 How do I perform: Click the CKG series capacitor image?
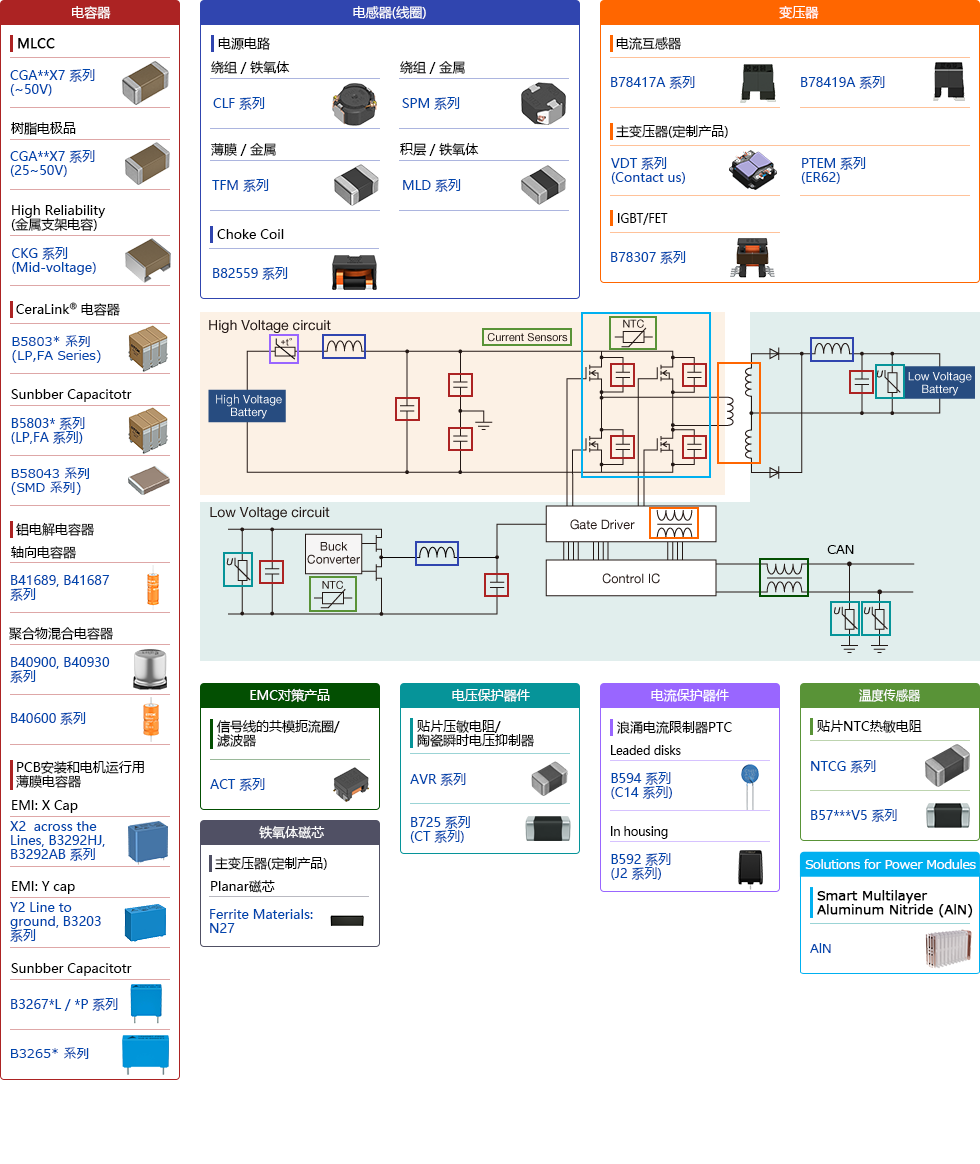click(x=148, y=261)
